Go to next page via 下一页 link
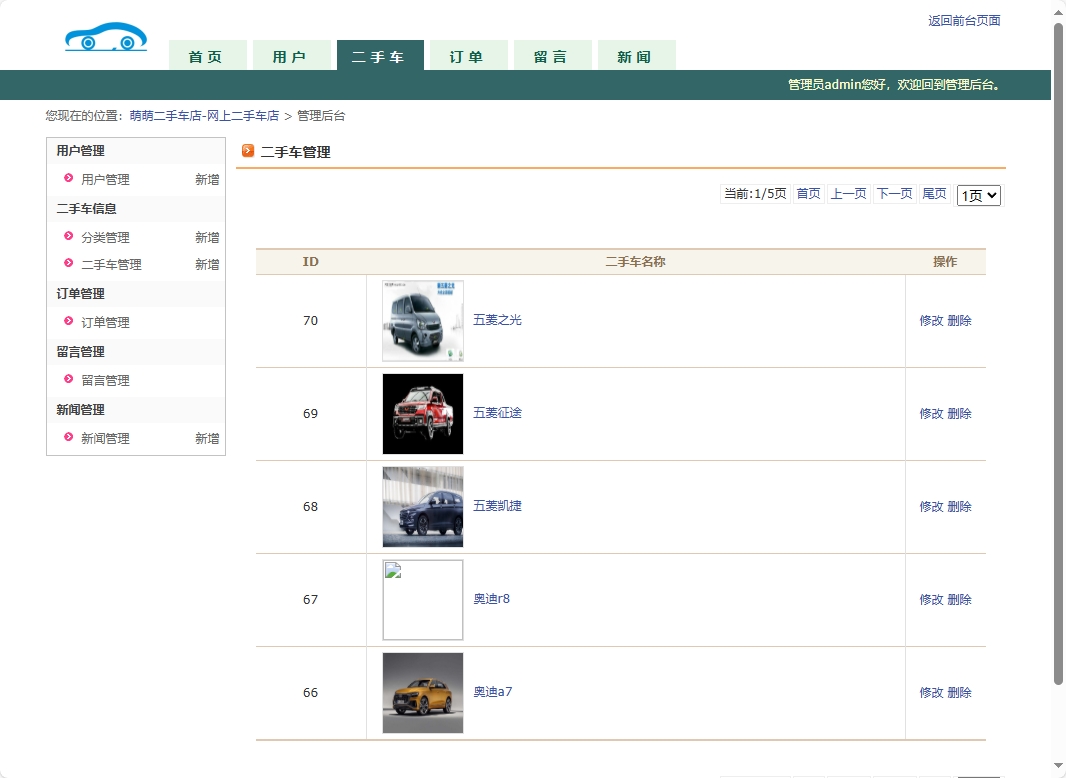1066x778 pixels. pos(894,194)
